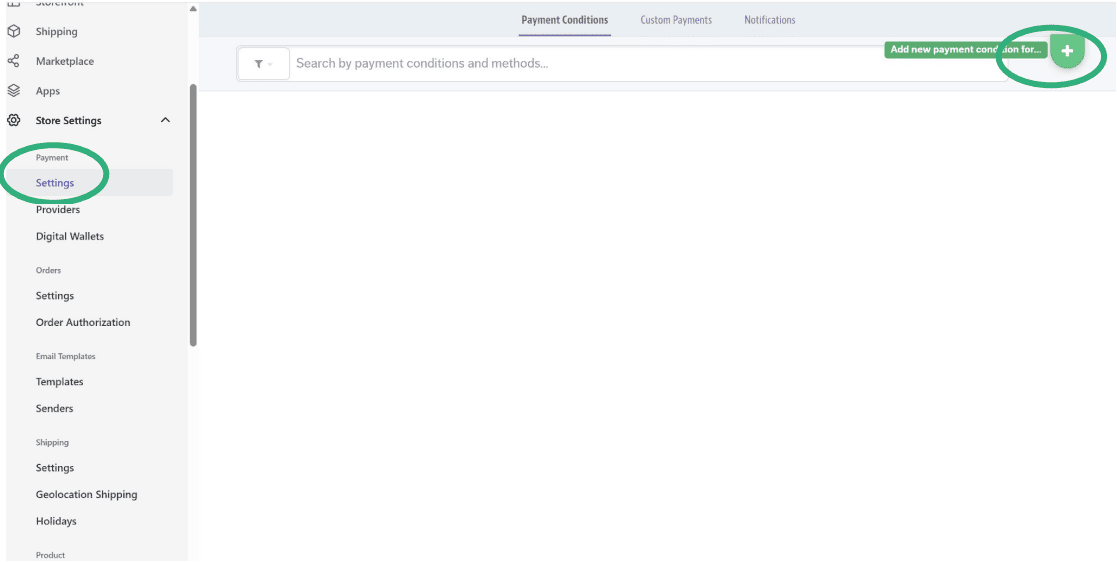Switch to the Payment Conditions tab
This screenshot has width=1117, height=562.
coord(564,20)
